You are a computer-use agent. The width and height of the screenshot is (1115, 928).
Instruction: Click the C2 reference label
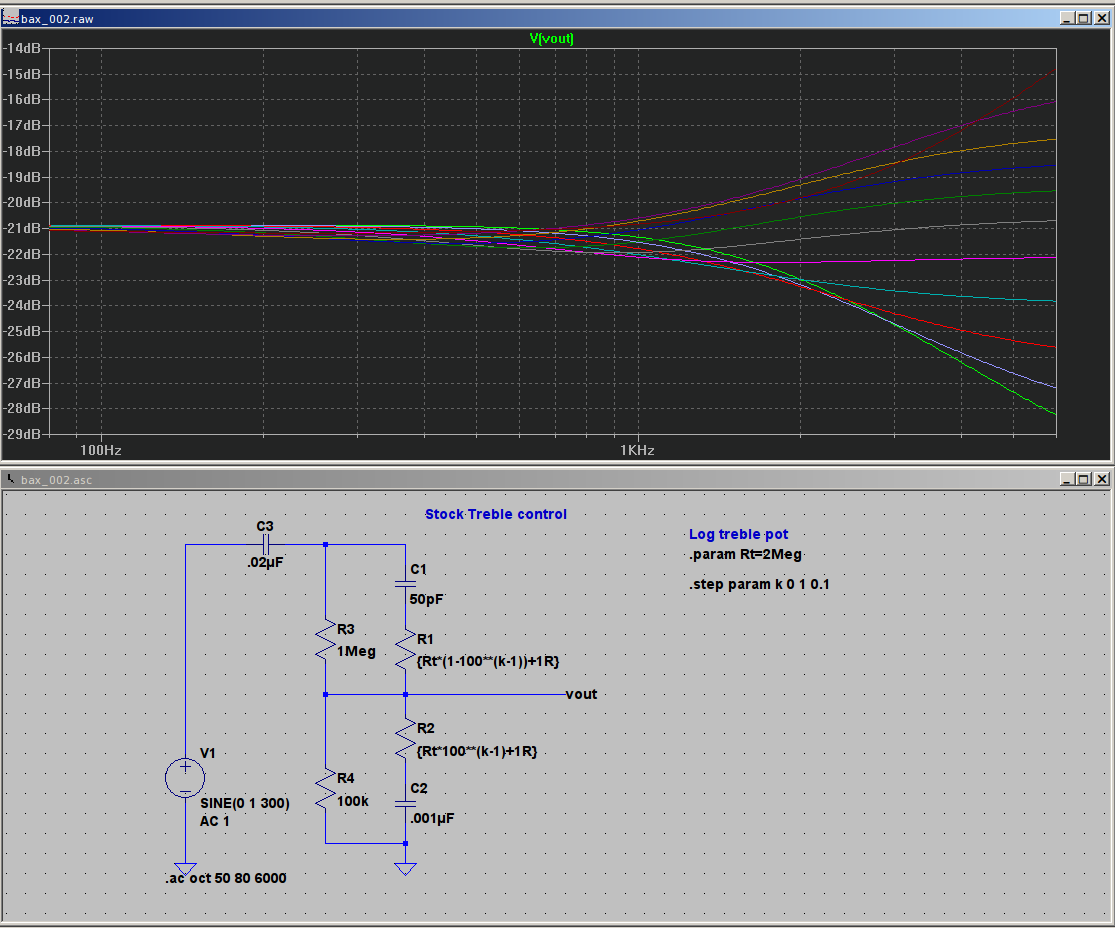click(x=419, y=789)
